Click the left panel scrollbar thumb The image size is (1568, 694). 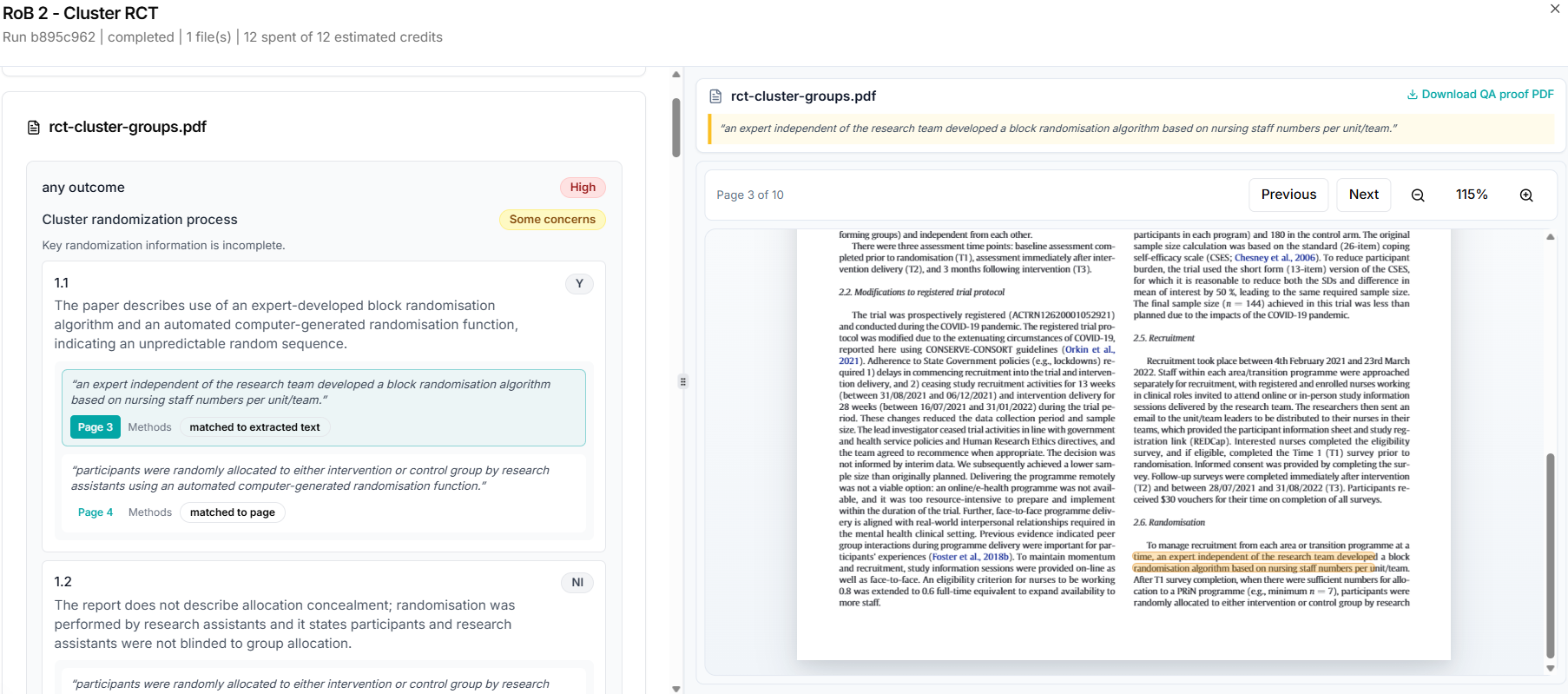[676, 128]
